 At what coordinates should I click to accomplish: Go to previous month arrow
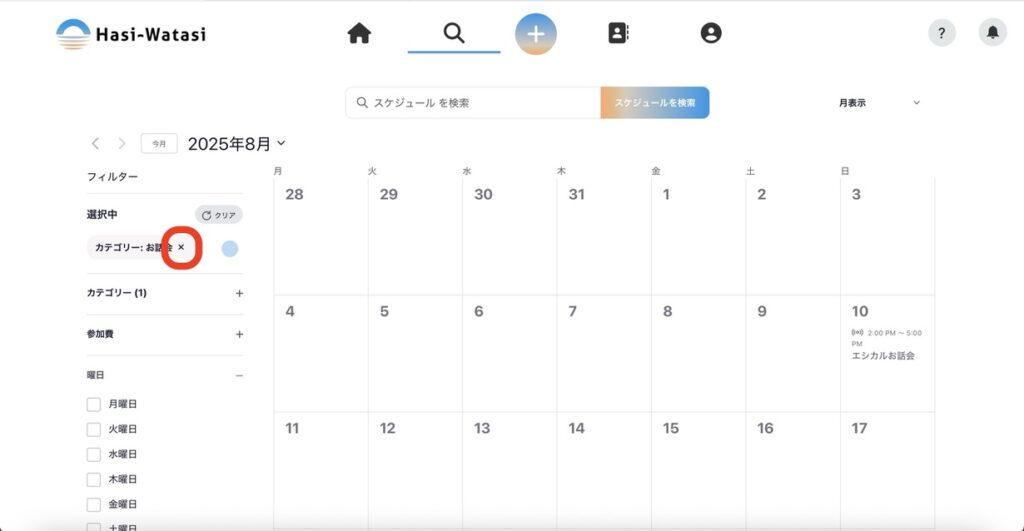[96, 144]
